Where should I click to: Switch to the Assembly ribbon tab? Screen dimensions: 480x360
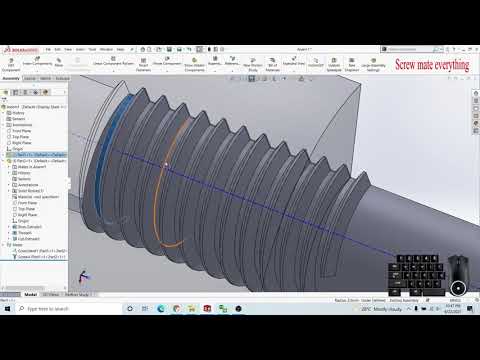point(11,79)
